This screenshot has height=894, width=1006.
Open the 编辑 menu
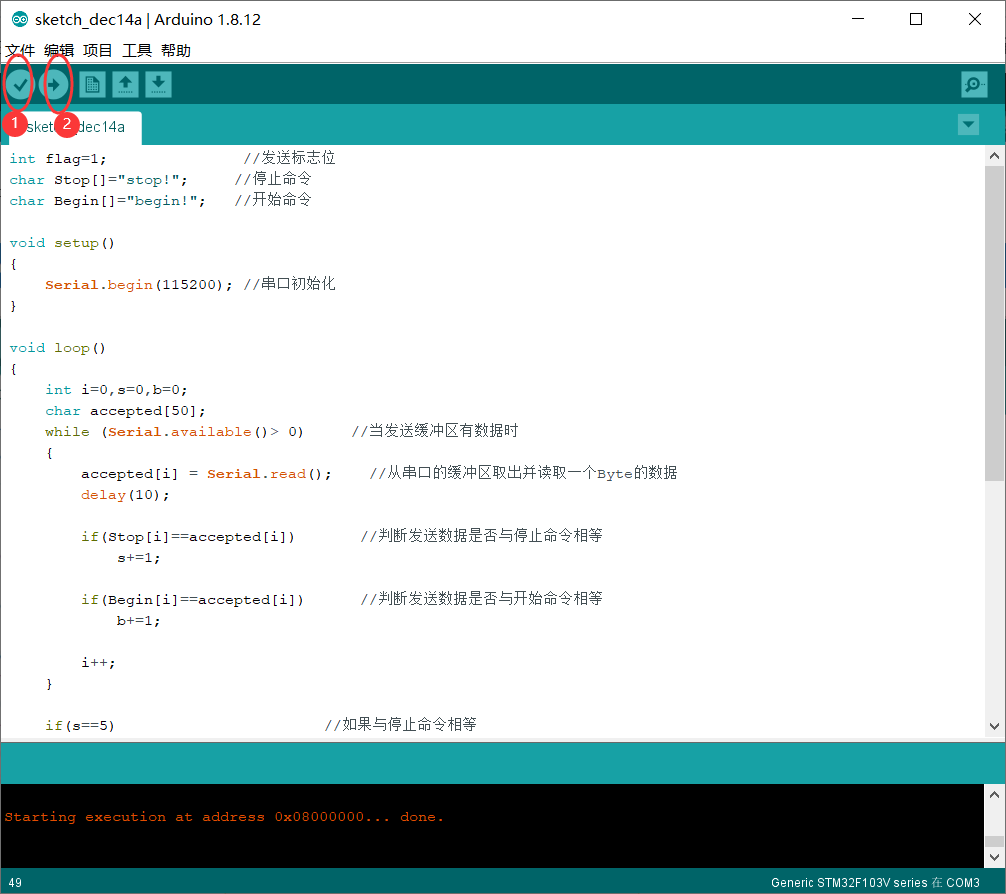(x=59, y=50)
